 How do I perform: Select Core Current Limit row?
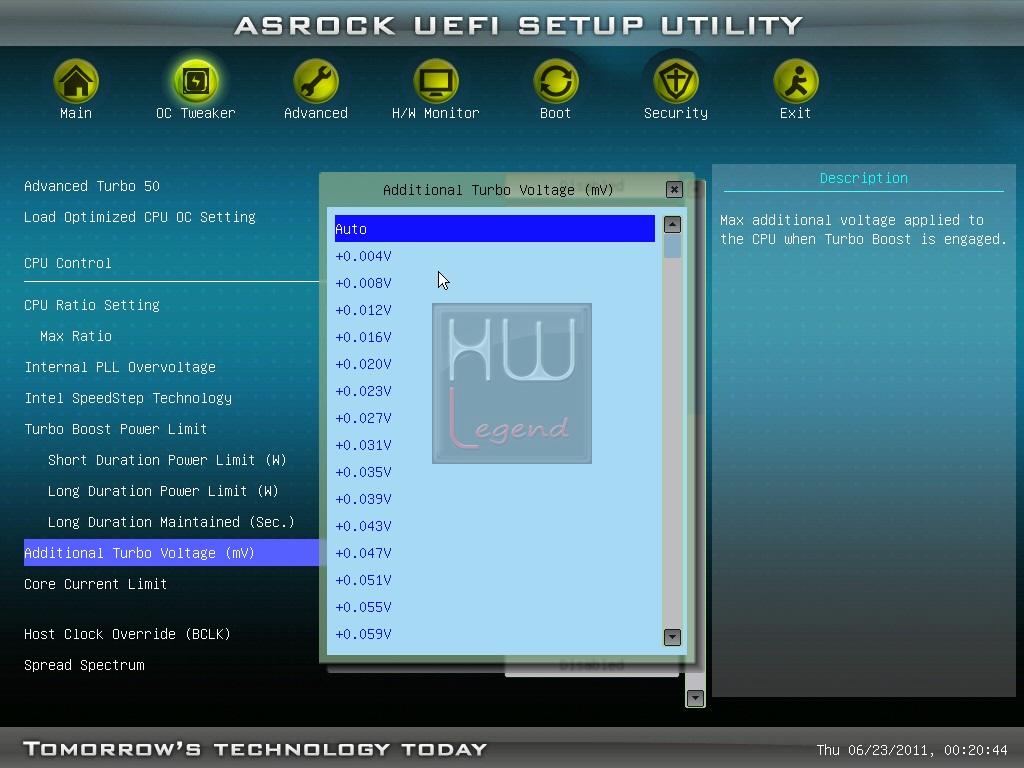click(95, 584)
